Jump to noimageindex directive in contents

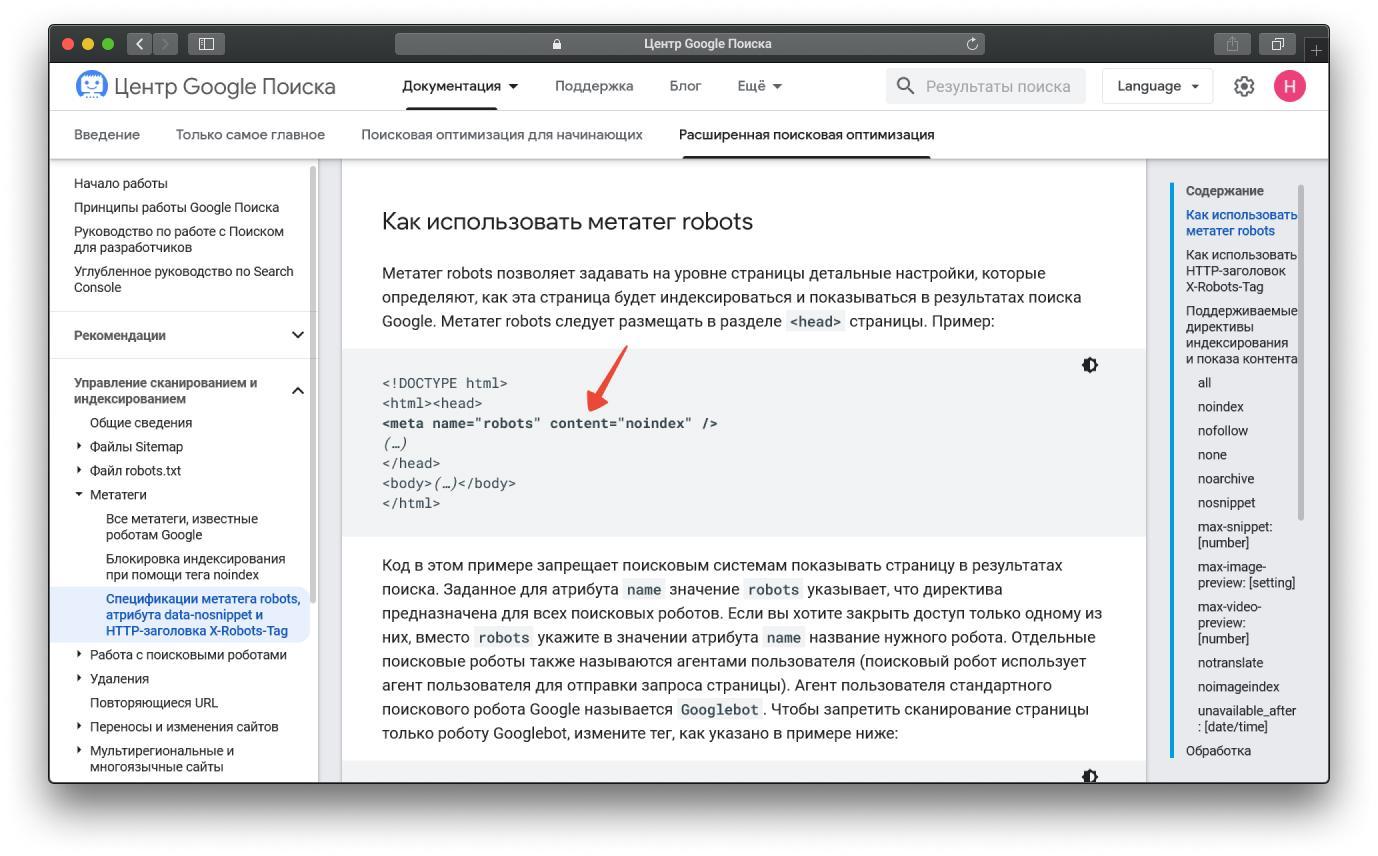coord(1238,687)
